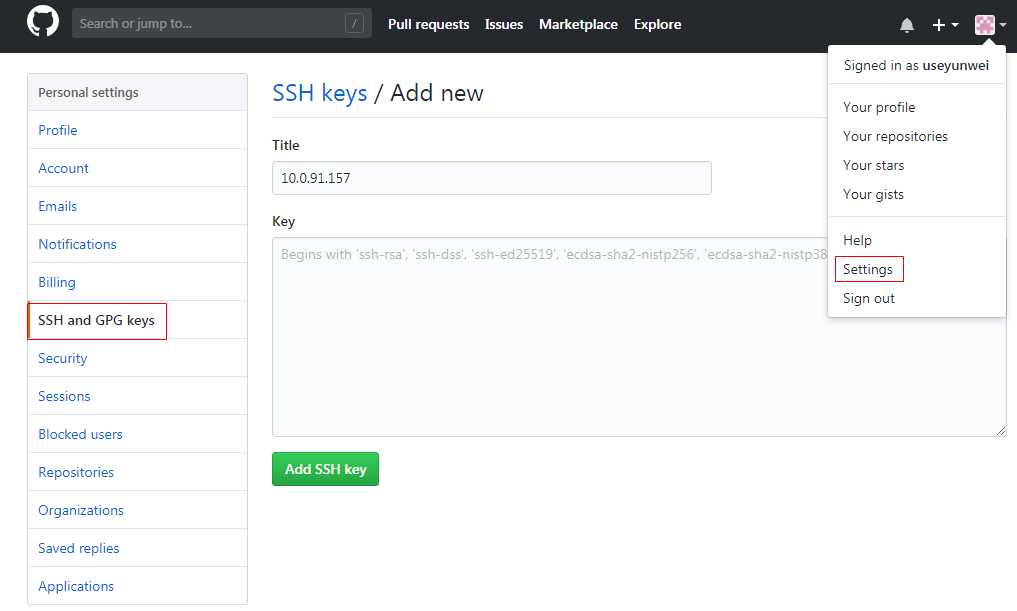Open the plus create-new dropdown

coord(945,25)
